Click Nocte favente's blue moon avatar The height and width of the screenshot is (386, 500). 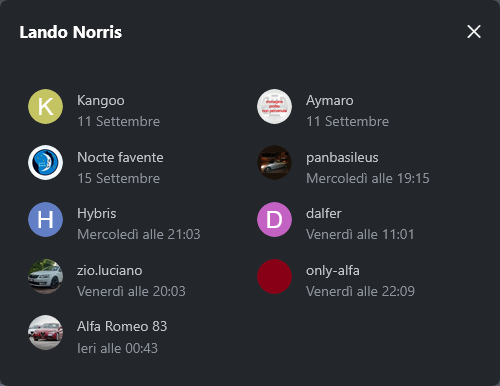[45, 163]
